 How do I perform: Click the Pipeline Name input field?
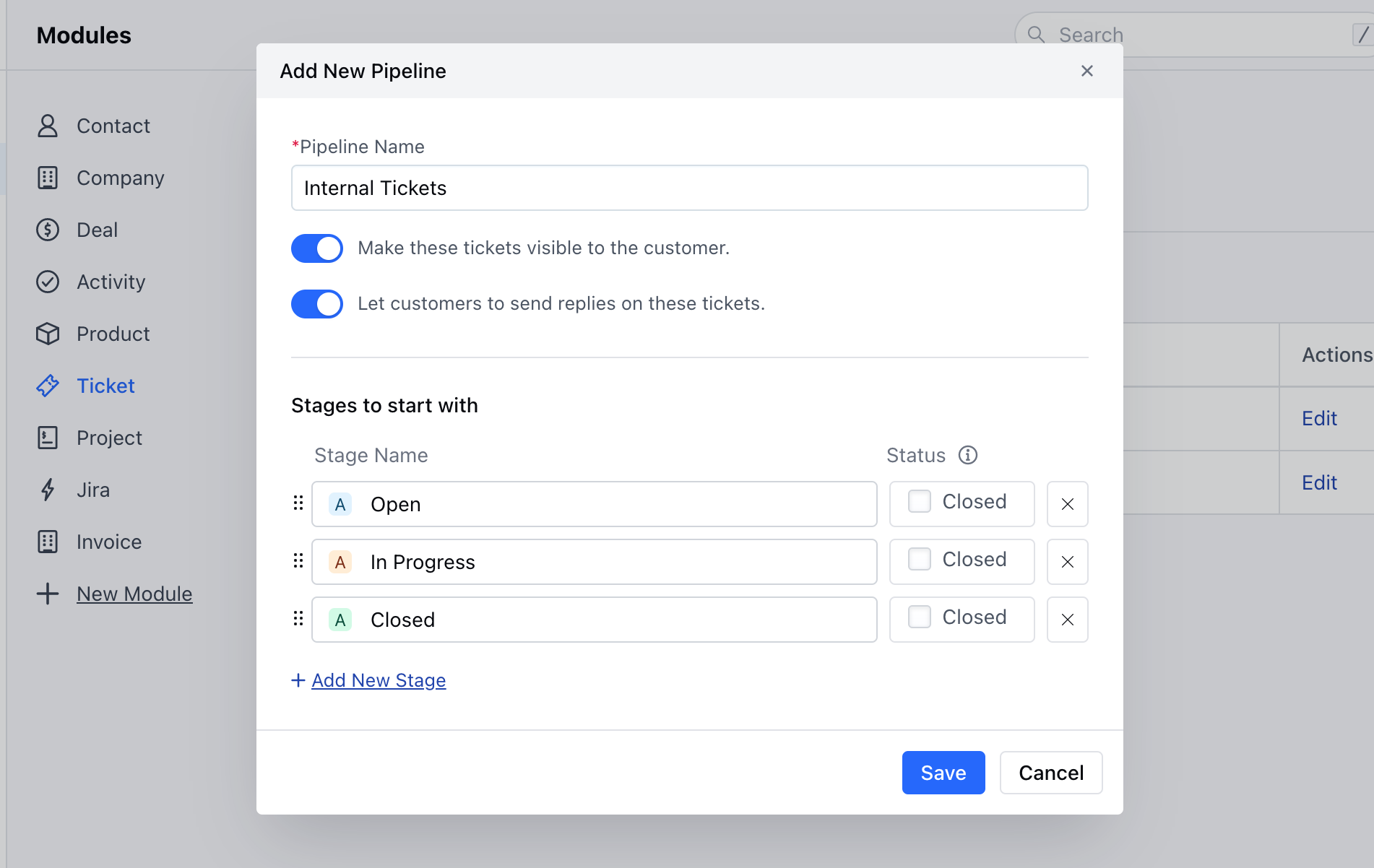pyautogui.click(x=690, y=188)
